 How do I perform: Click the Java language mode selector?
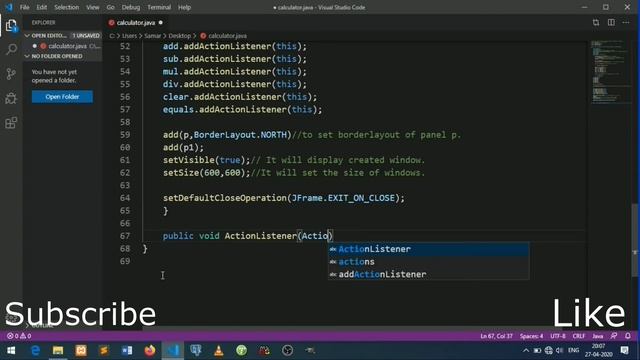(x=598, y=336)
